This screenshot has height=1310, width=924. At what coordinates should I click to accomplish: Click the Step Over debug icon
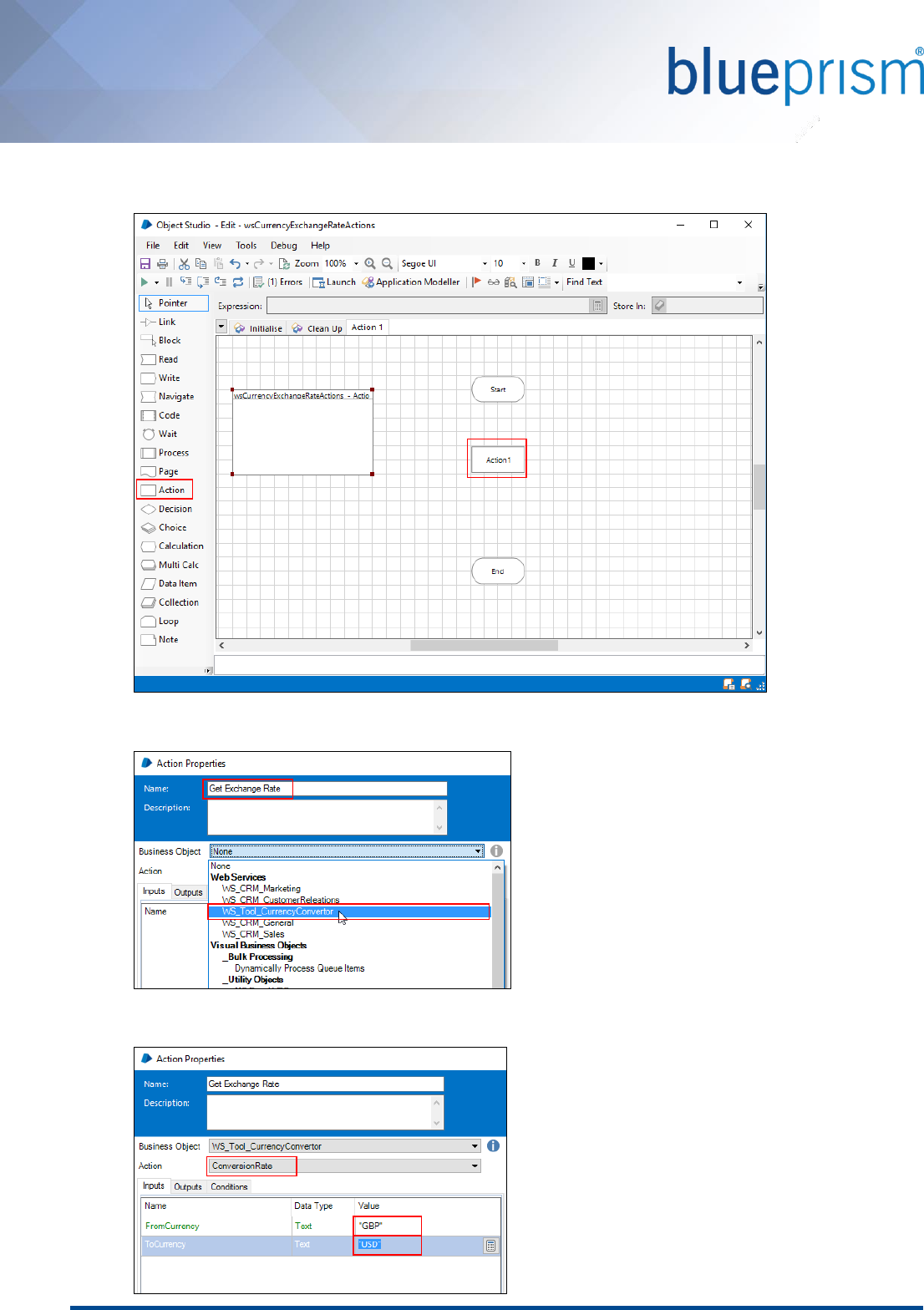click(x=203, y=282)
